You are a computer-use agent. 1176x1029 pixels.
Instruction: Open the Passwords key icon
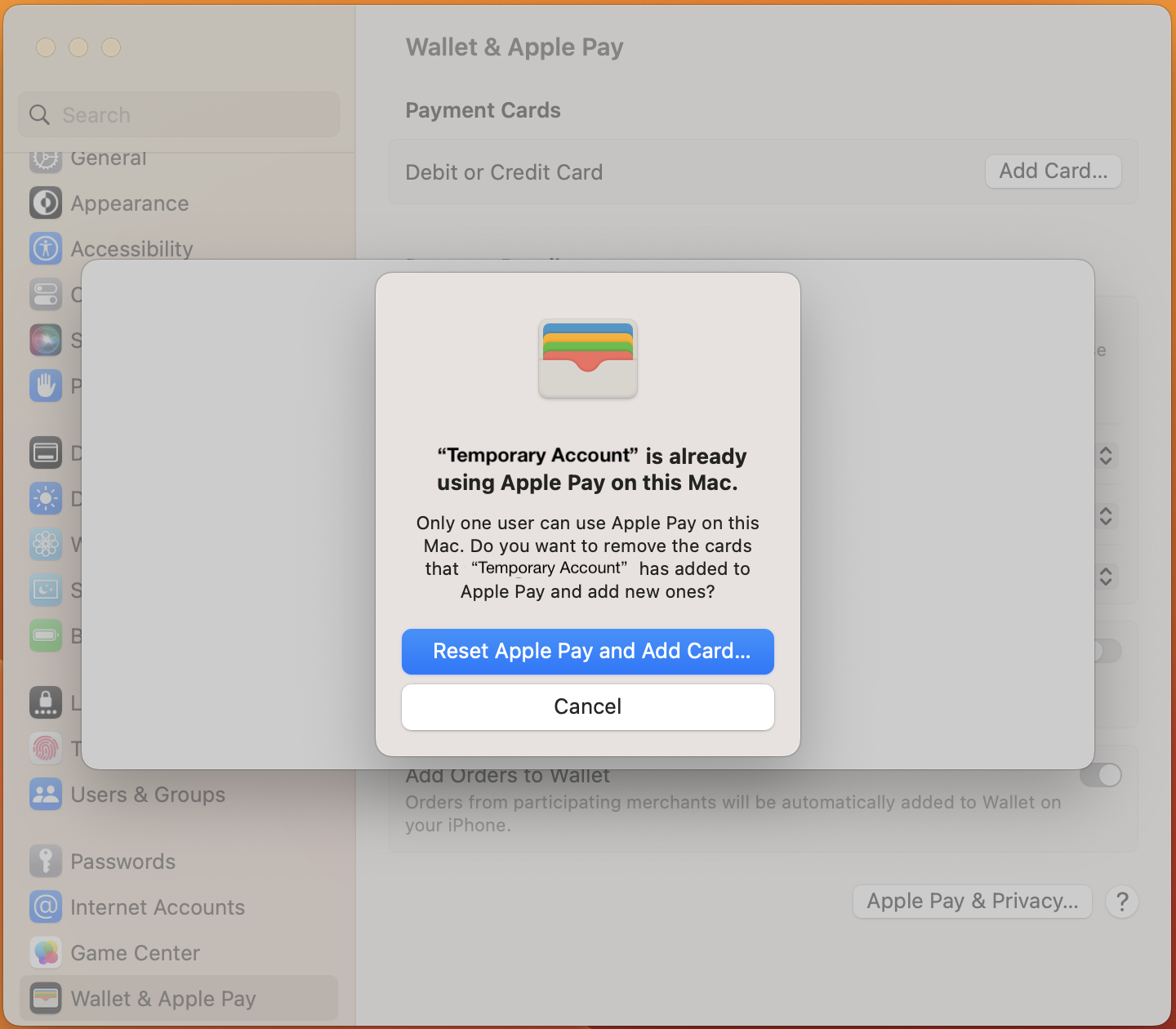(x=46, y=861)
